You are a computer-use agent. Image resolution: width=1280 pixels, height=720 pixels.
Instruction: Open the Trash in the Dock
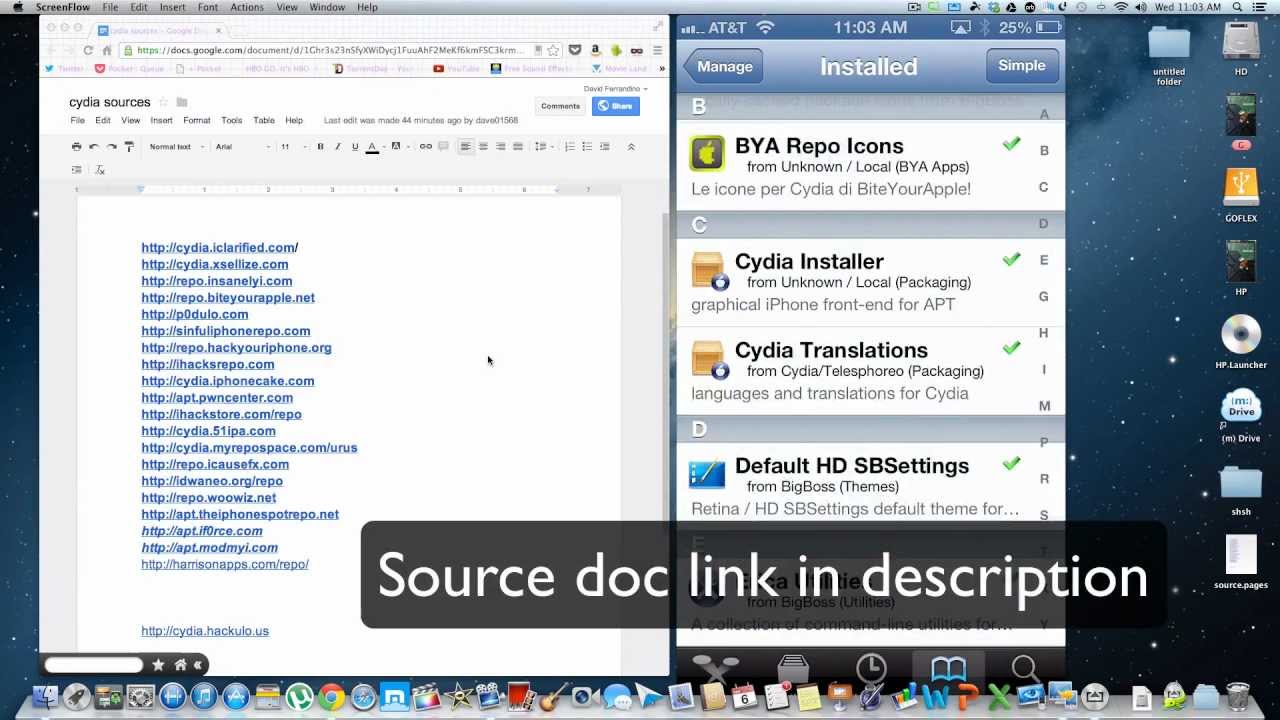[1238, 696]
